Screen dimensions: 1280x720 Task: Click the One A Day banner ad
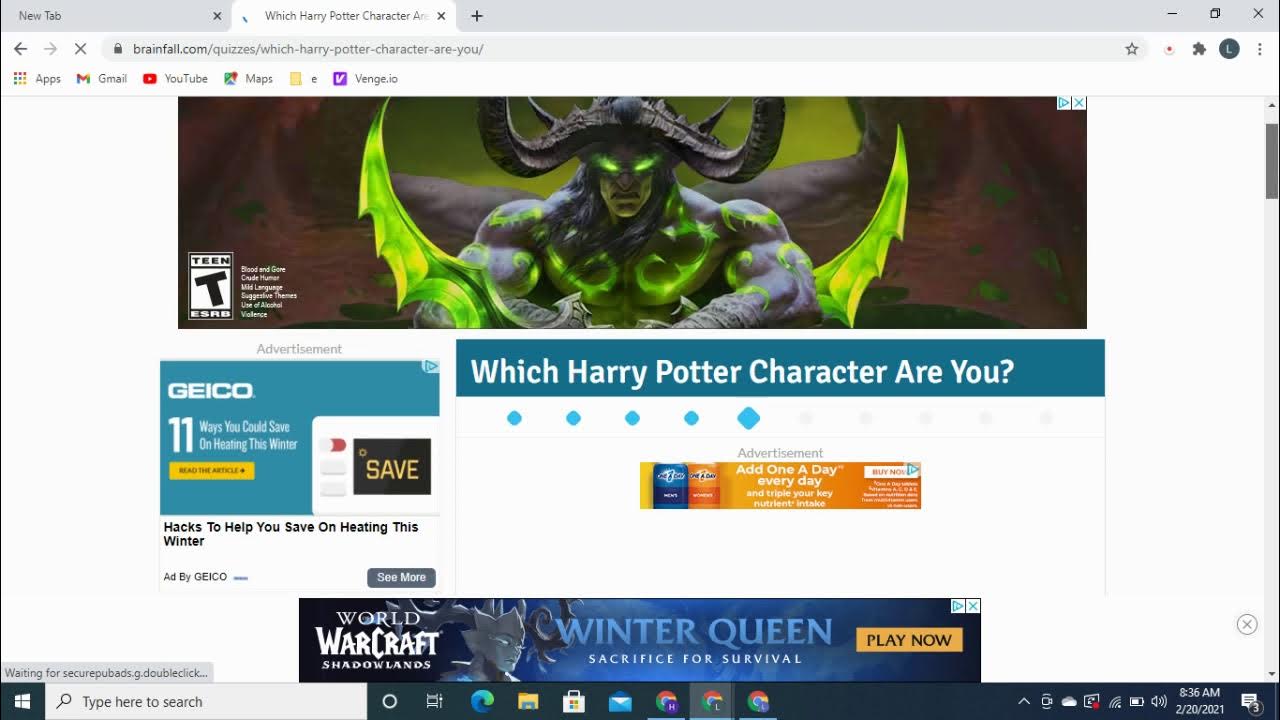click(780, 486)
